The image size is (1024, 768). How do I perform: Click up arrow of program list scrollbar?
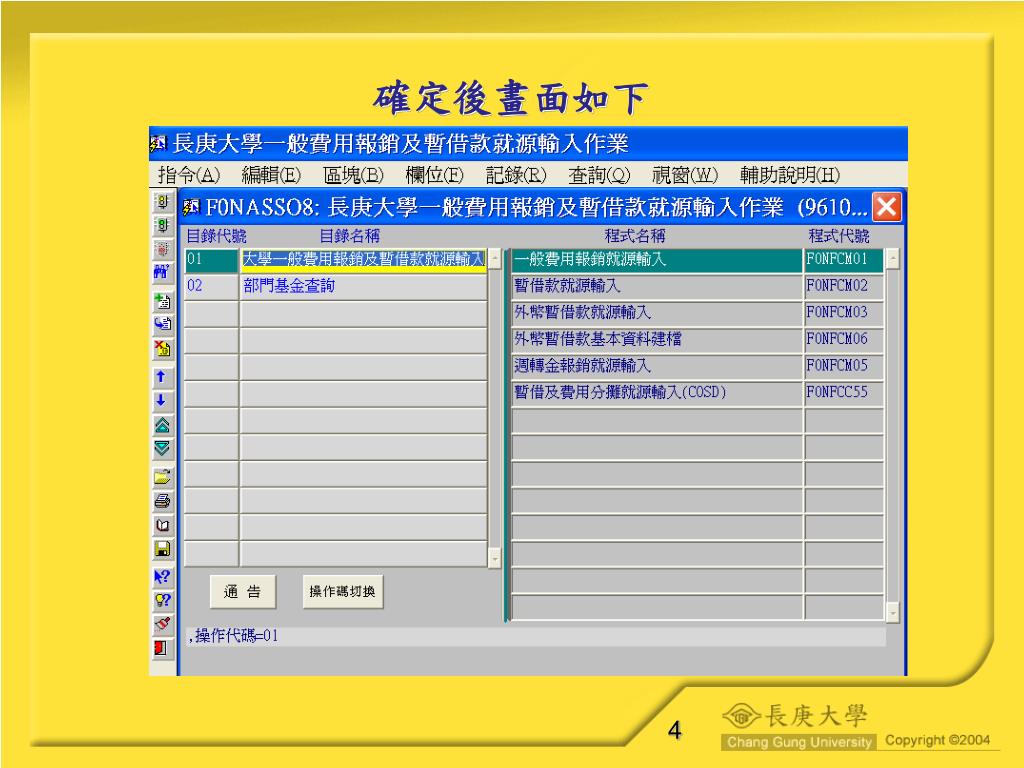tap(892, 259)
